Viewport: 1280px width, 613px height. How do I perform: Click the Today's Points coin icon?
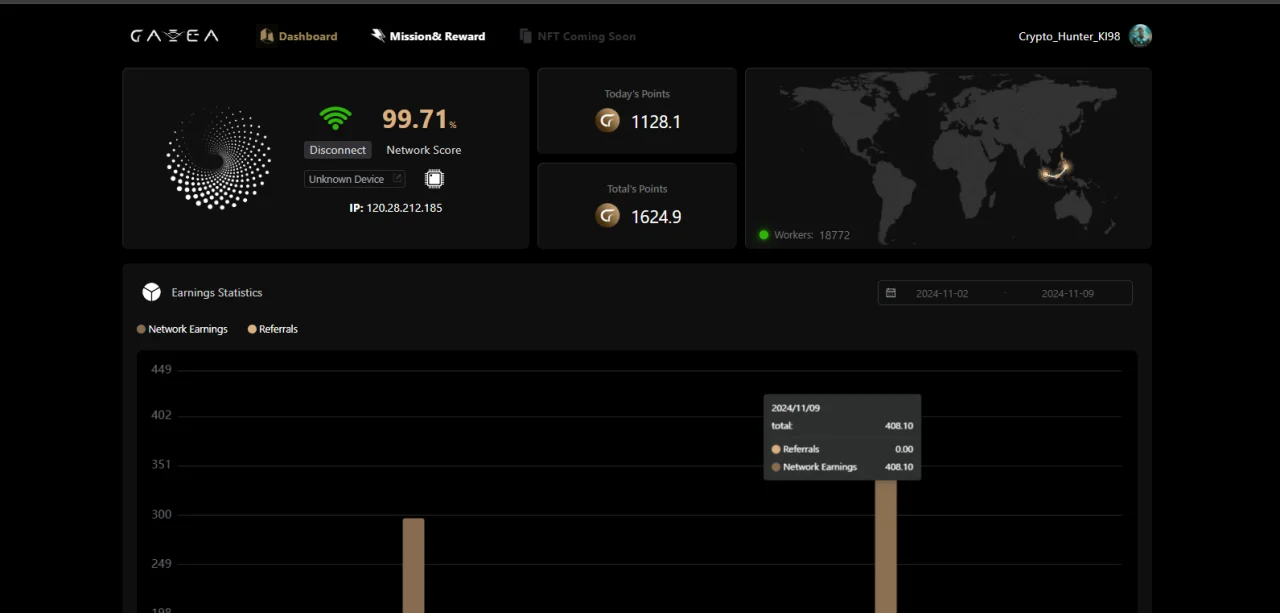coord(607,121)
